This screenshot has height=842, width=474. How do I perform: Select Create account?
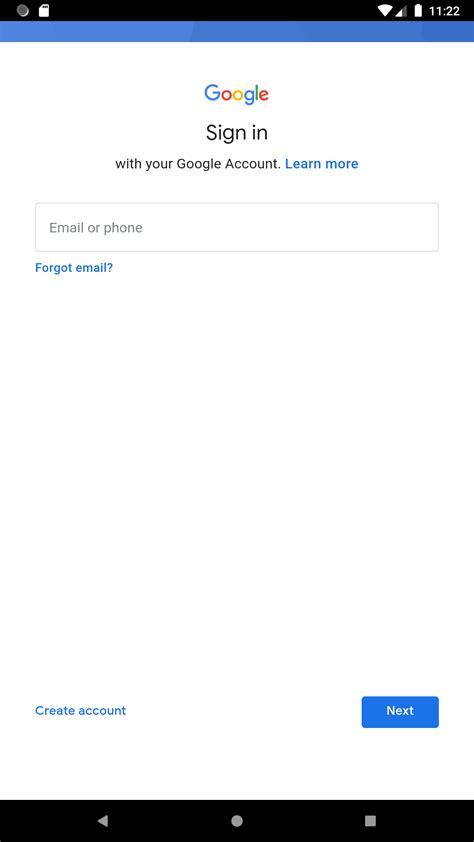click(x=81, y=710)
